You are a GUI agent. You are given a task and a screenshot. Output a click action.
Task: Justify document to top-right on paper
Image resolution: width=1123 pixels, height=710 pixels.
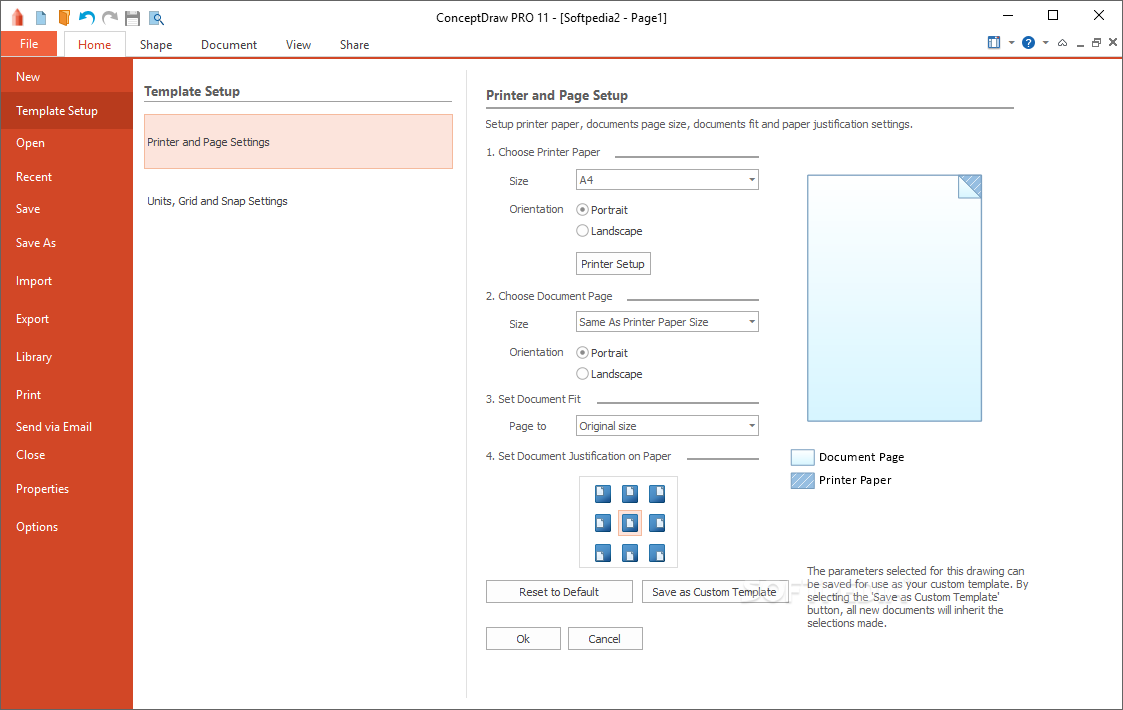tap(657, 494)
